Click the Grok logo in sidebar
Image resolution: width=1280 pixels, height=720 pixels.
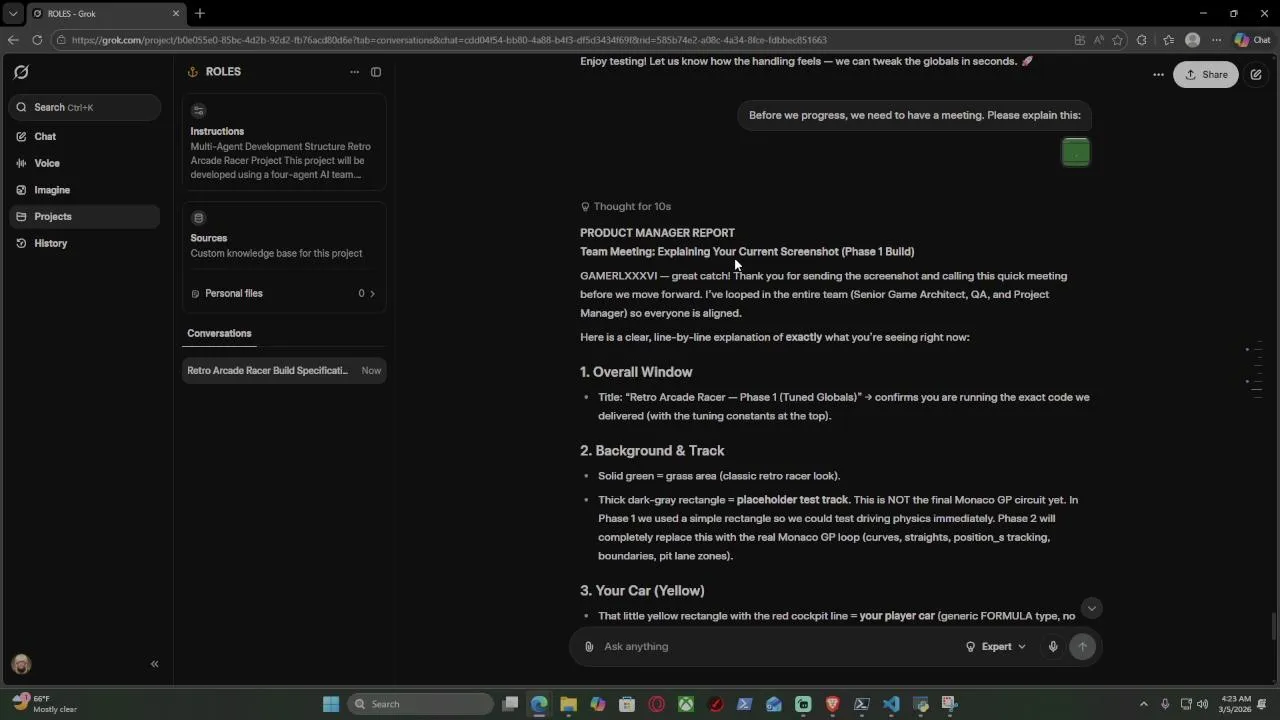21,72
